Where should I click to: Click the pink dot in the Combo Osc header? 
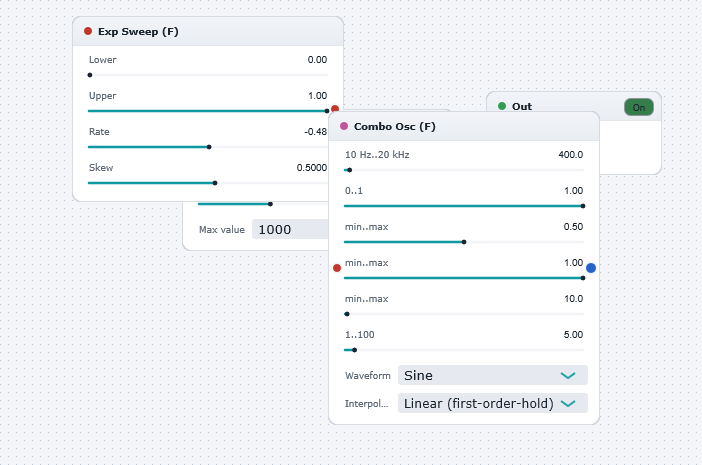tap(344, 126)
